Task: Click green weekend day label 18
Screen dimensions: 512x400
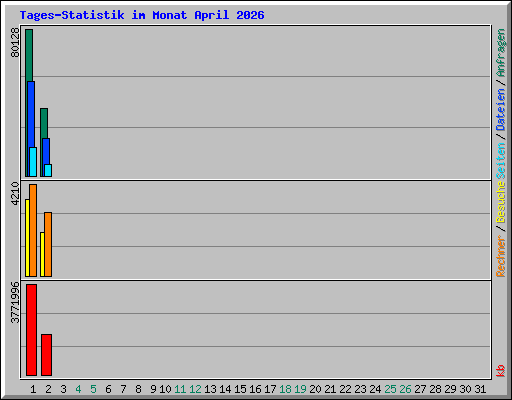Action: 285,389
